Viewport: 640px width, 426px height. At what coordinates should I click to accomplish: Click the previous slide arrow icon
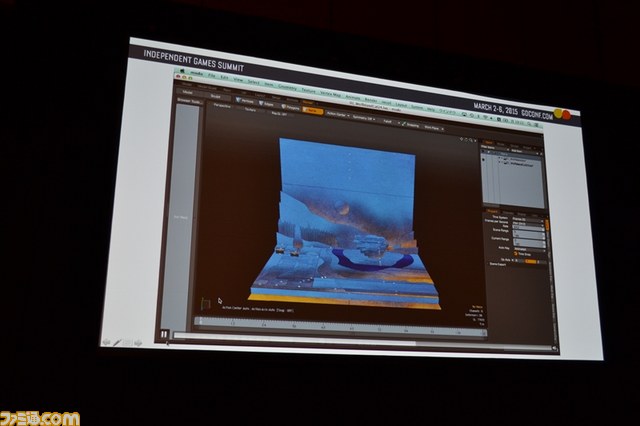107,342
